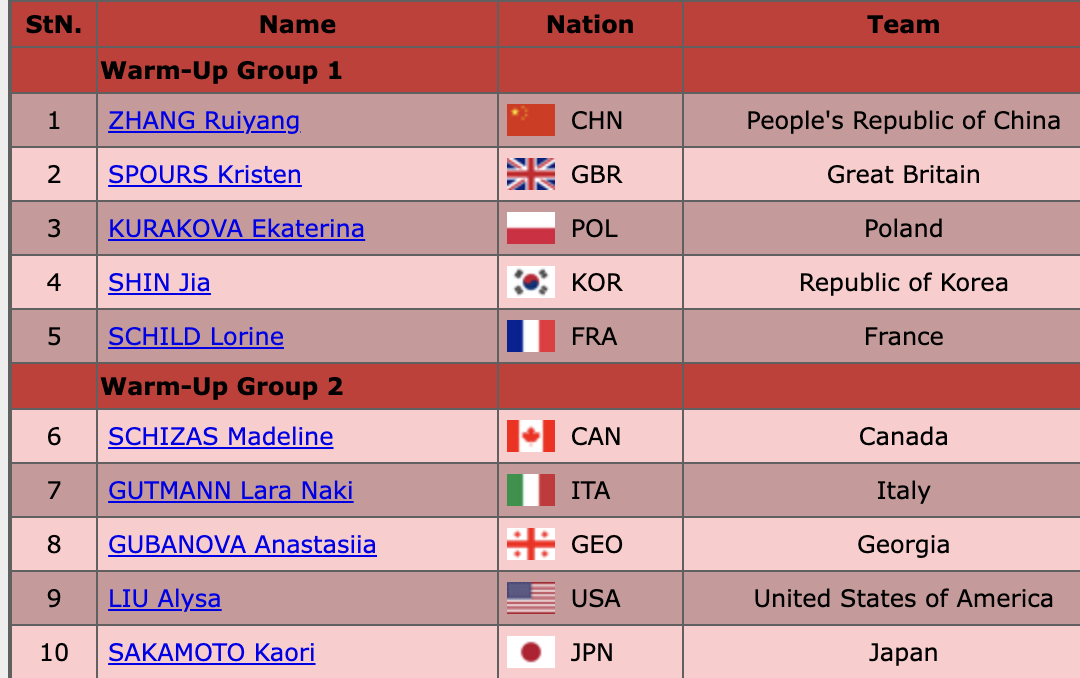Follow the KURAKOVA Ekaterina link
Screen dimensions: 1080x678
(236, 229)
